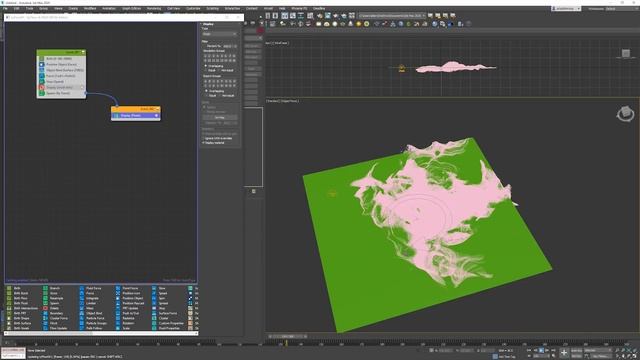
Task: Collapse the orange event with its corner box
Action: 158,109
